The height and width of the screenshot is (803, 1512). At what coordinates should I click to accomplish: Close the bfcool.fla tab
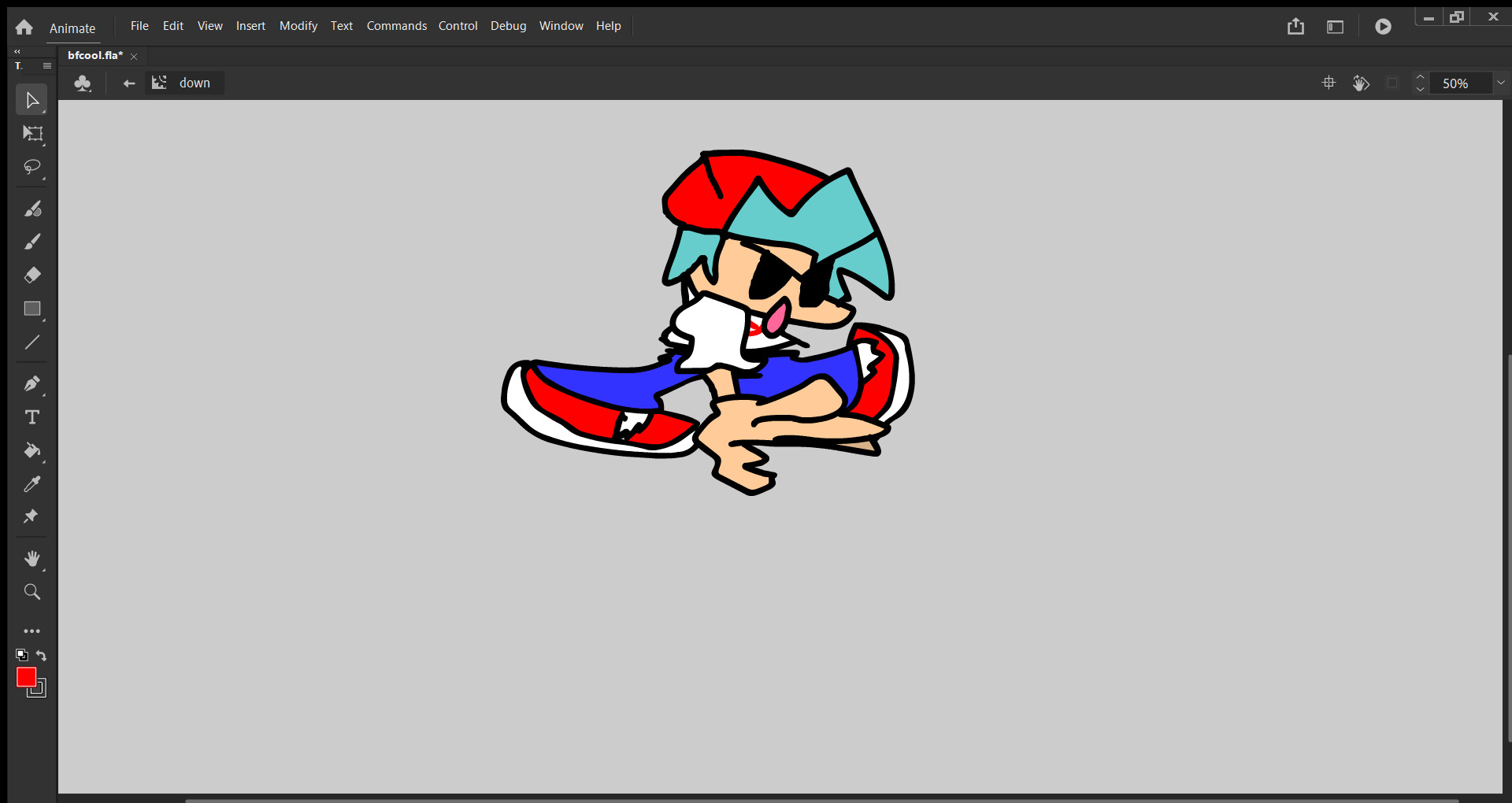point(134,56)
